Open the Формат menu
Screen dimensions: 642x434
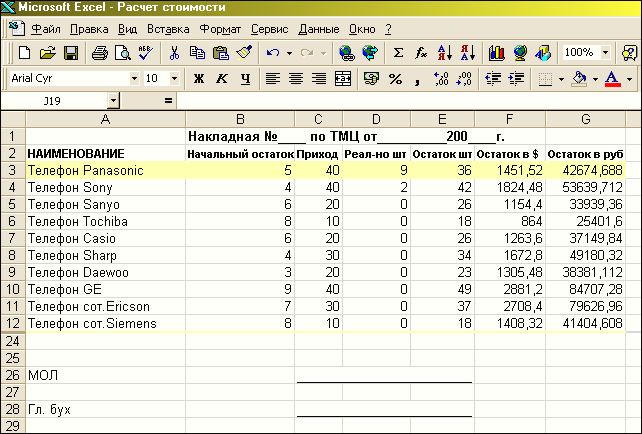[220, 29]
